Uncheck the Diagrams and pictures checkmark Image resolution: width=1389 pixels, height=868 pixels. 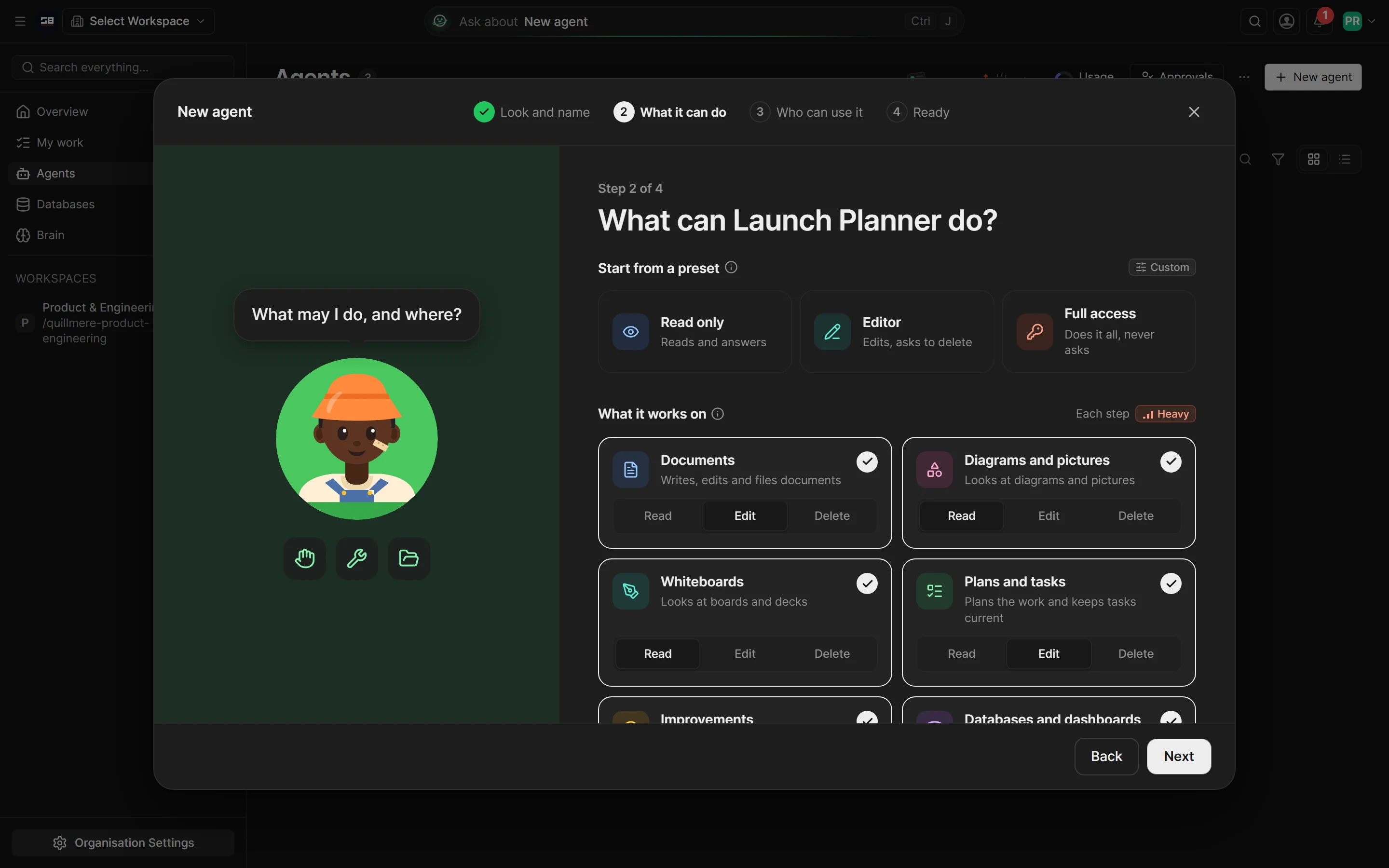tap(1171, 461)
